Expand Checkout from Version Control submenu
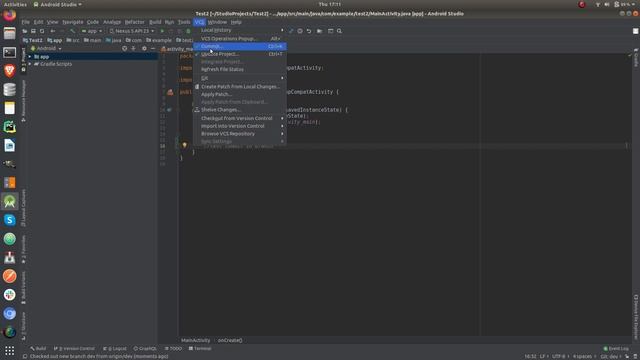This screenshot has height=360, width=640. tap(240, 118)
